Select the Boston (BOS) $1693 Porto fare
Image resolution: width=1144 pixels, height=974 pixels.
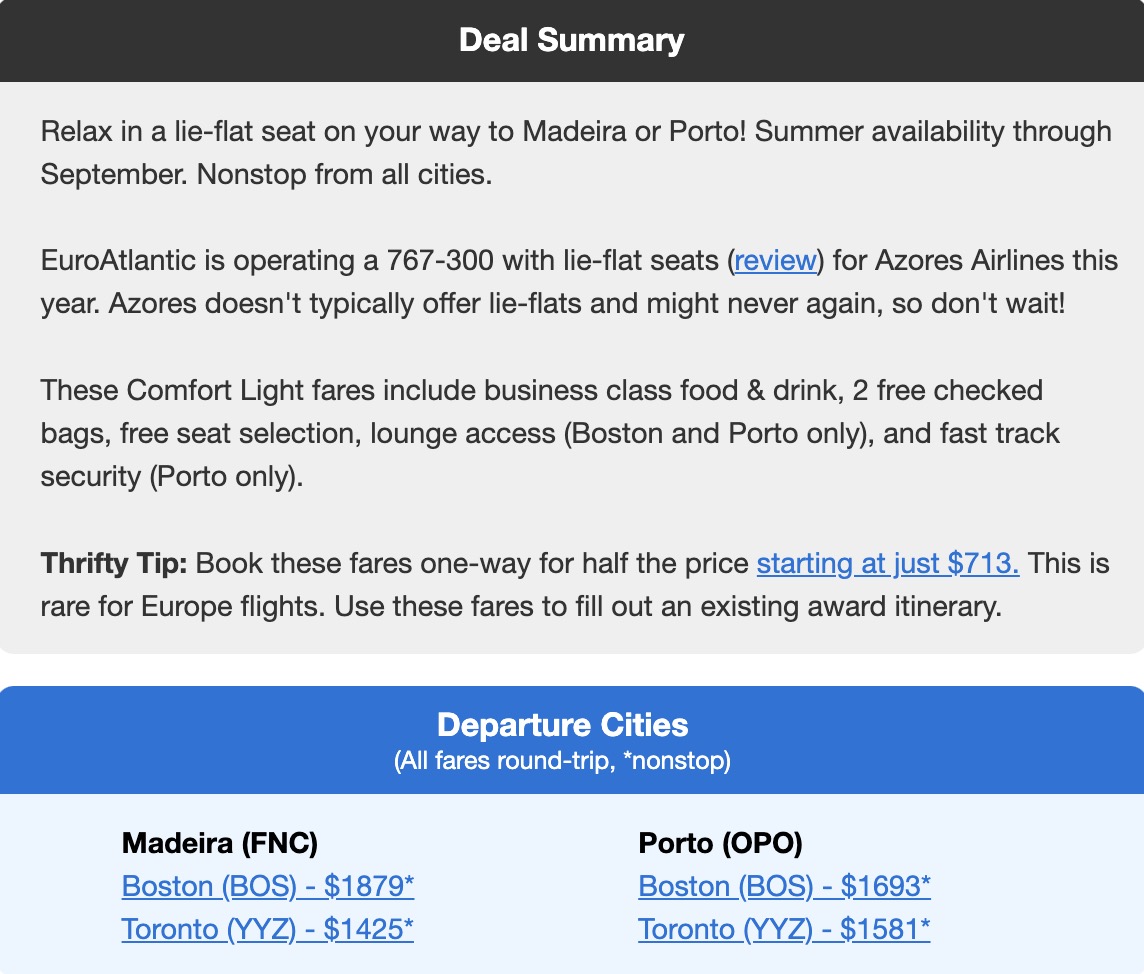click(x=784, y=886)
